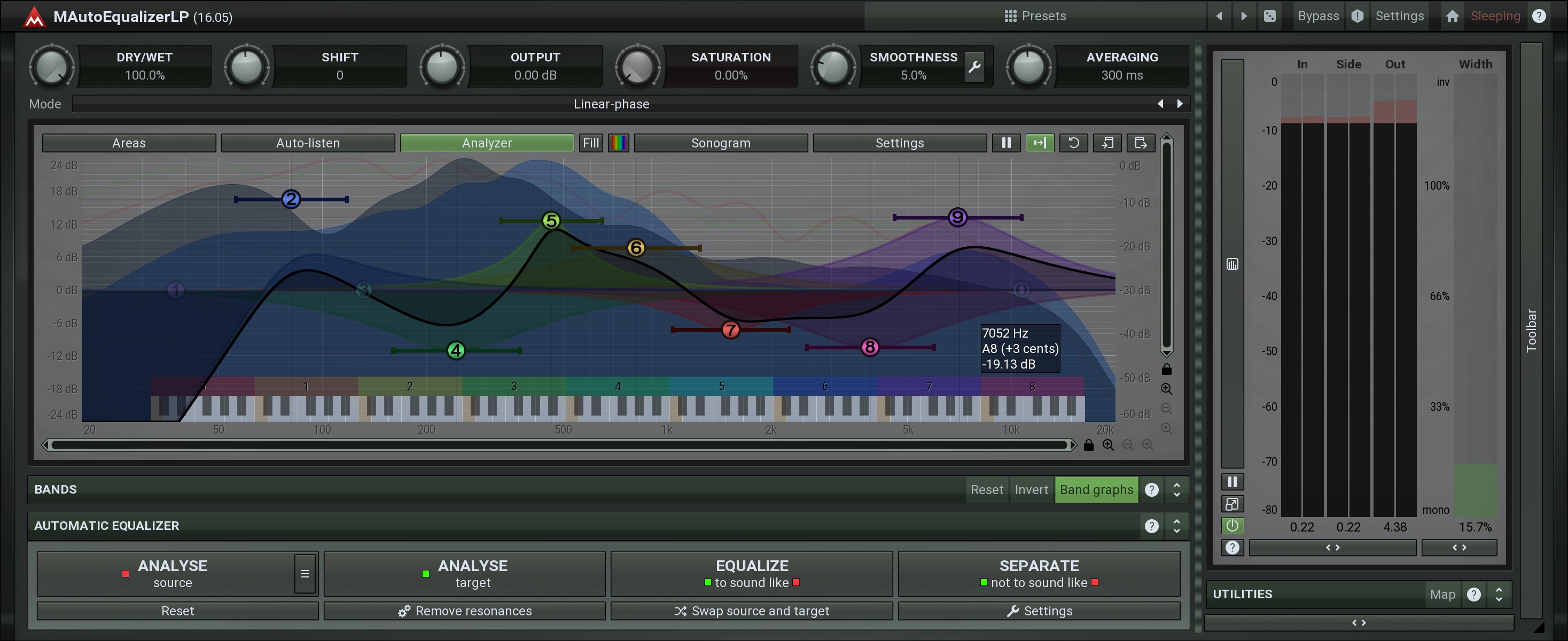Load the previous preset with the left arrow
Screen dimensions: 1568x641
coord(1219,16)
